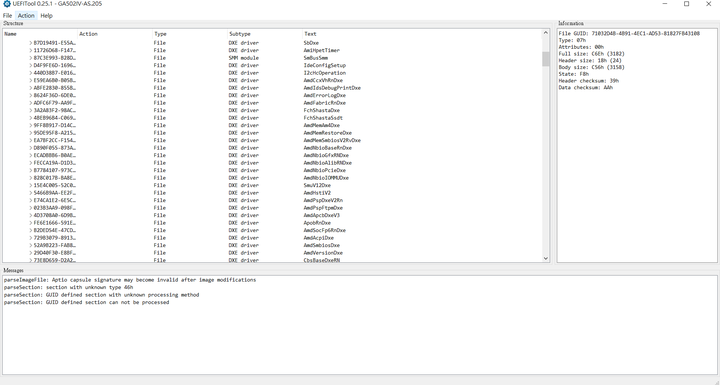
Task: Click the AmdSocFp6RnDxe text cell
Action: [x=325, y=230]
